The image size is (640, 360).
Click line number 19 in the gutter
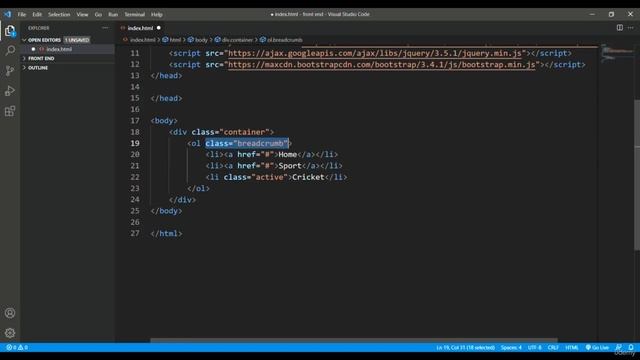tap(135, 143)
